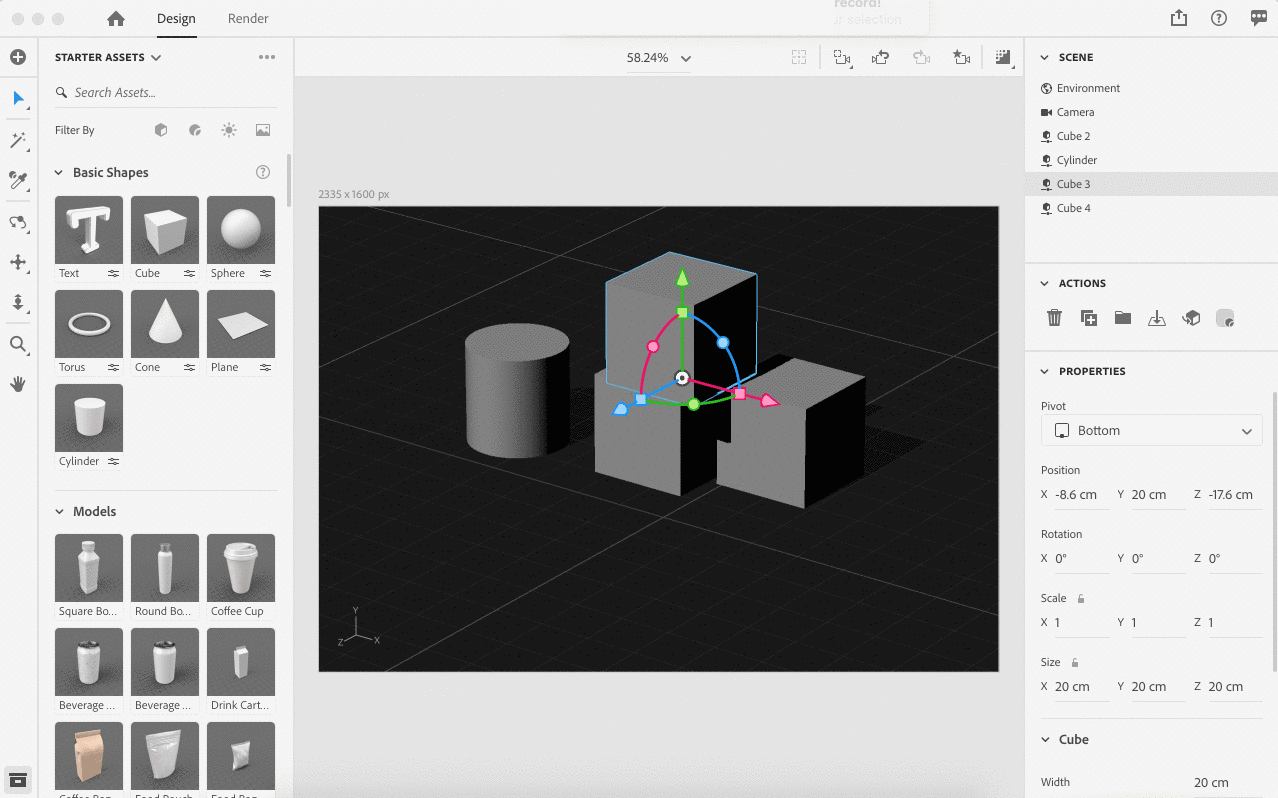Edit the Position X value -8.6 cm

[x=1081, y=495]
